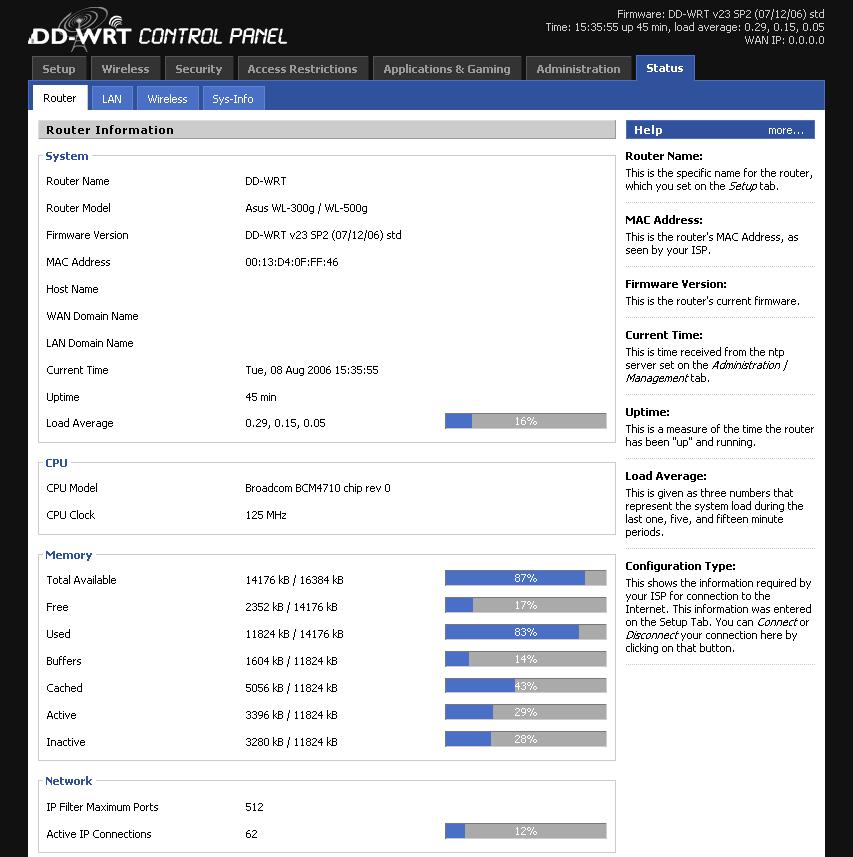Open Applications & Gaming tab
The width and height of the screenshot is (853, 857).
pyautogui.click(x=446, y=69)
